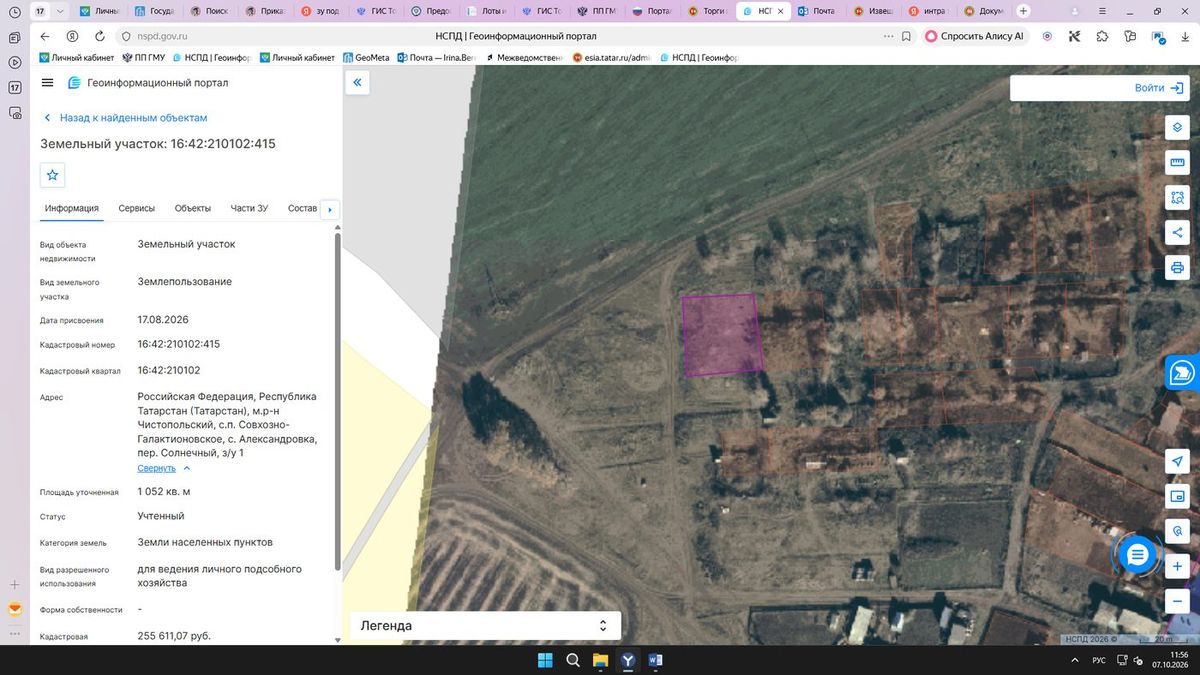Open a new browser tab
1200x675 pixels.
[1023, 11]
